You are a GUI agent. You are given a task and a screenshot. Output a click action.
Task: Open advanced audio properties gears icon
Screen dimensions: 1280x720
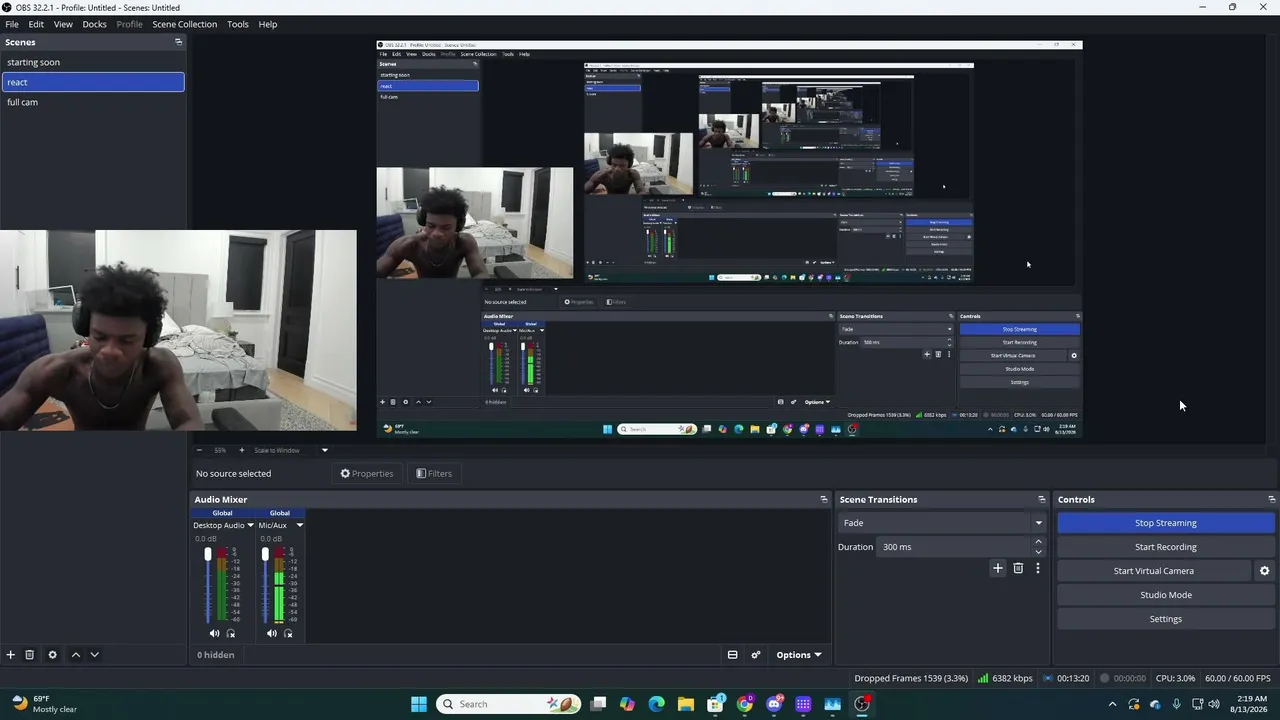tap(756, 655)
